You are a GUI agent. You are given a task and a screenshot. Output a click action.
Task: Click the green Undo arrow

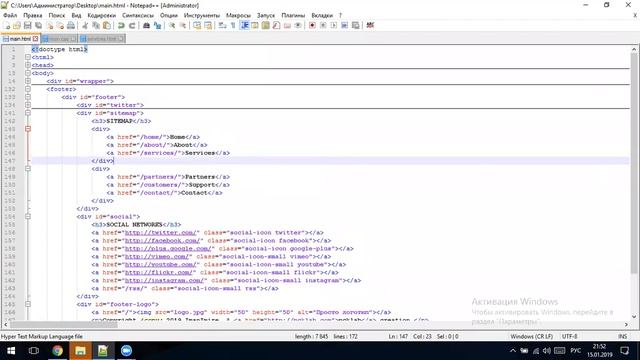(121, 25)
